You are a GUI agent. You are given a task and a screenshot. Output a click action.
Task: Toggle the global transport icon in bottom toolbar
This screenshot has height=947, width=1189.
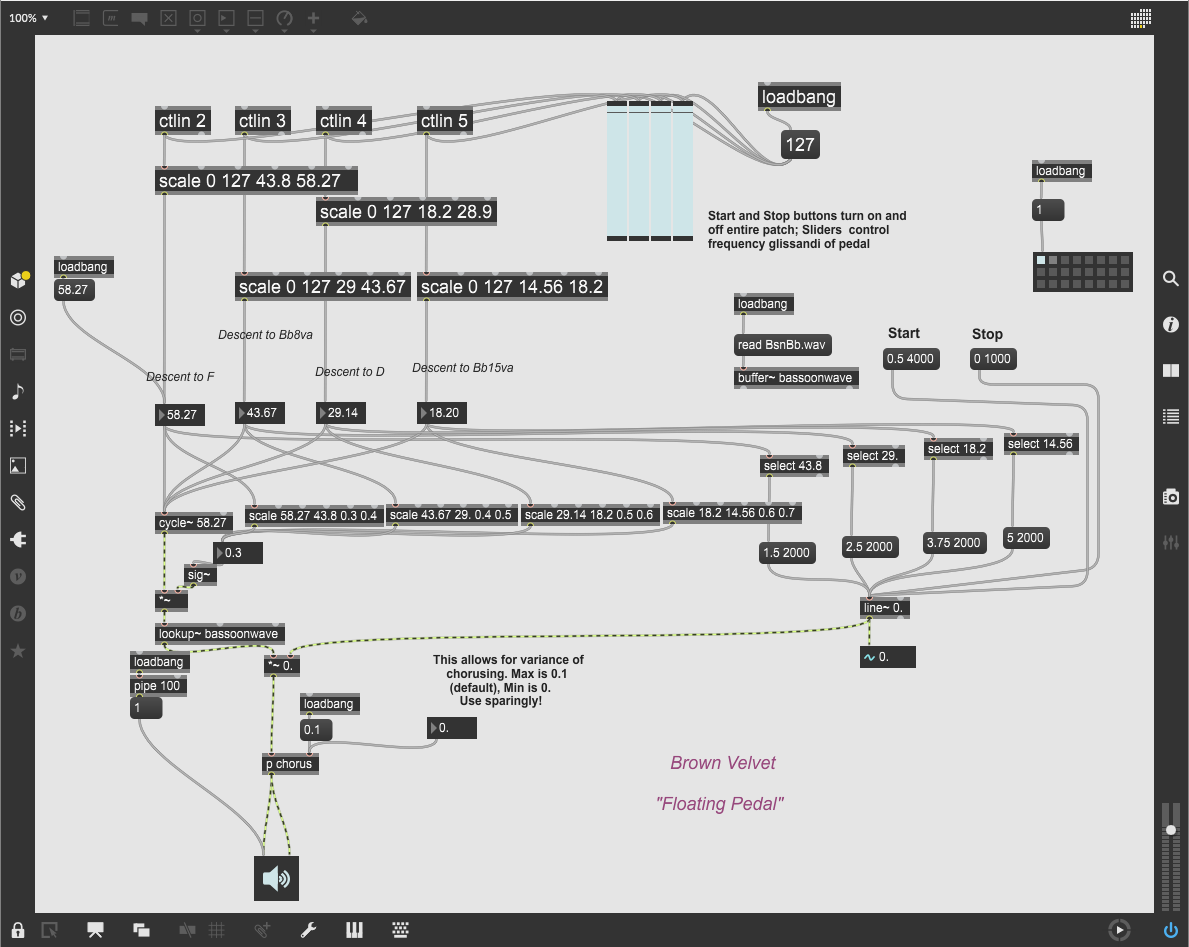click(x=1119, y=930)
